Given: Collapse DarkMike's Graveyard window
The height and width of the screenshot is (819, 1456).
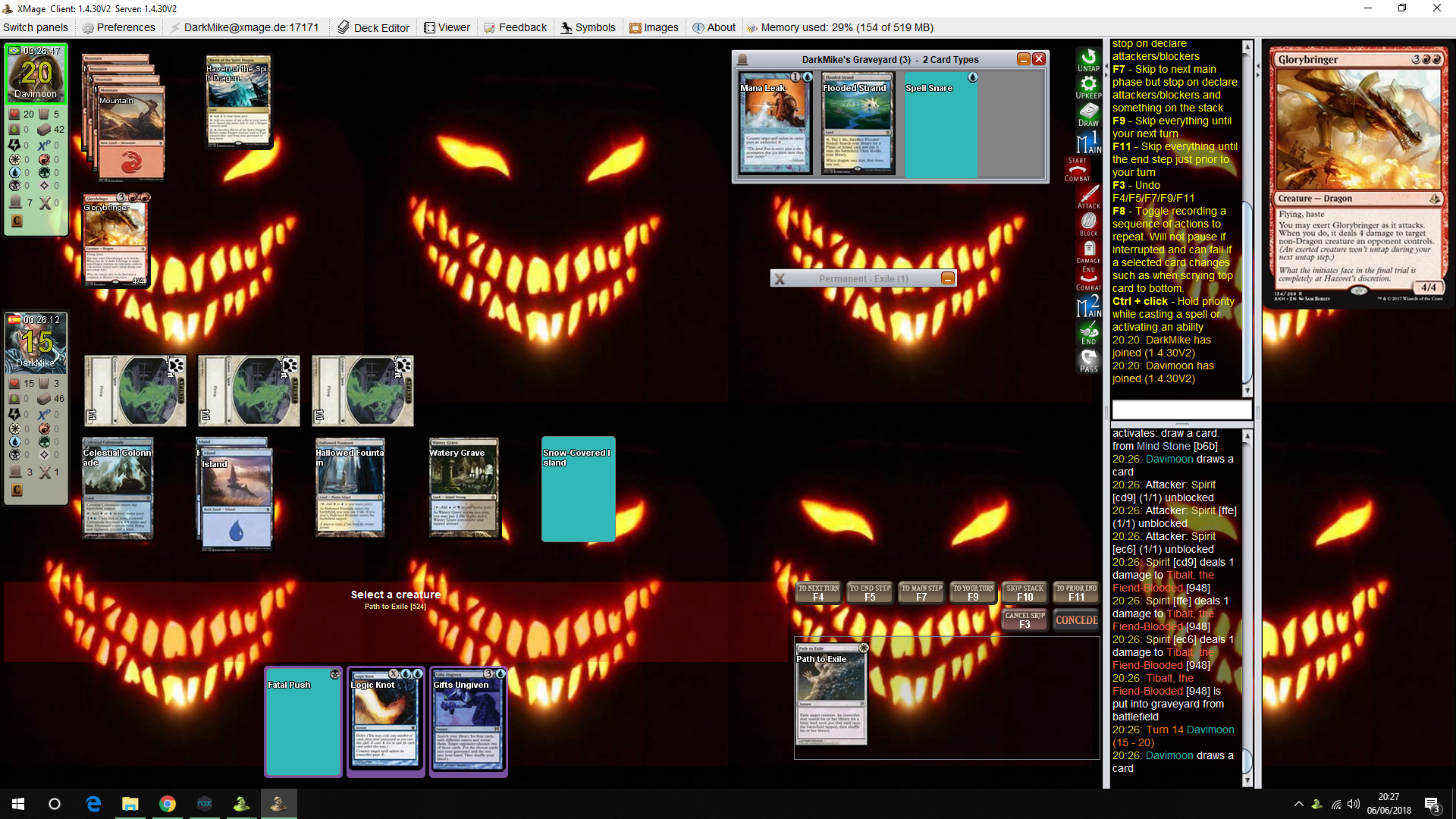Looking at the screenshot, I should pyautogui.click(x=1024, y=59).
